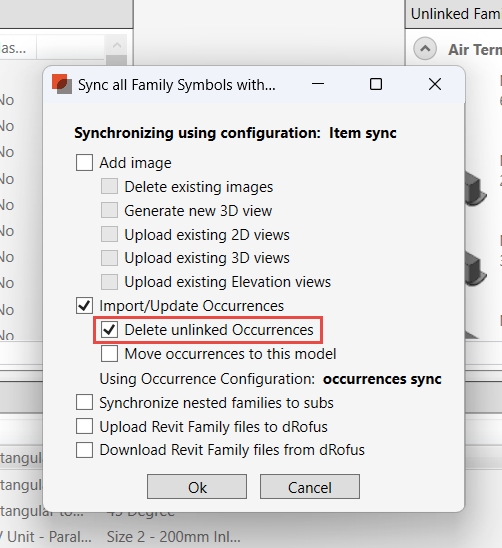Click the upper air terminal 3D thumbnail
This screenshot has height=548, width=502.
pos(476,189)
